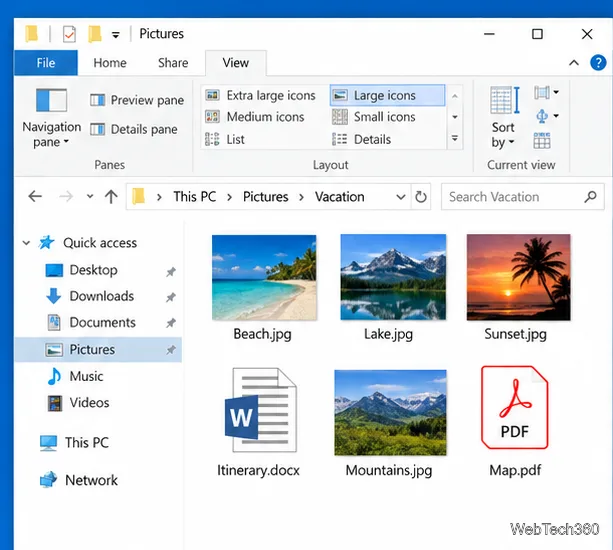Select the Mountains.jpg thumbnail

click(390, 412)
